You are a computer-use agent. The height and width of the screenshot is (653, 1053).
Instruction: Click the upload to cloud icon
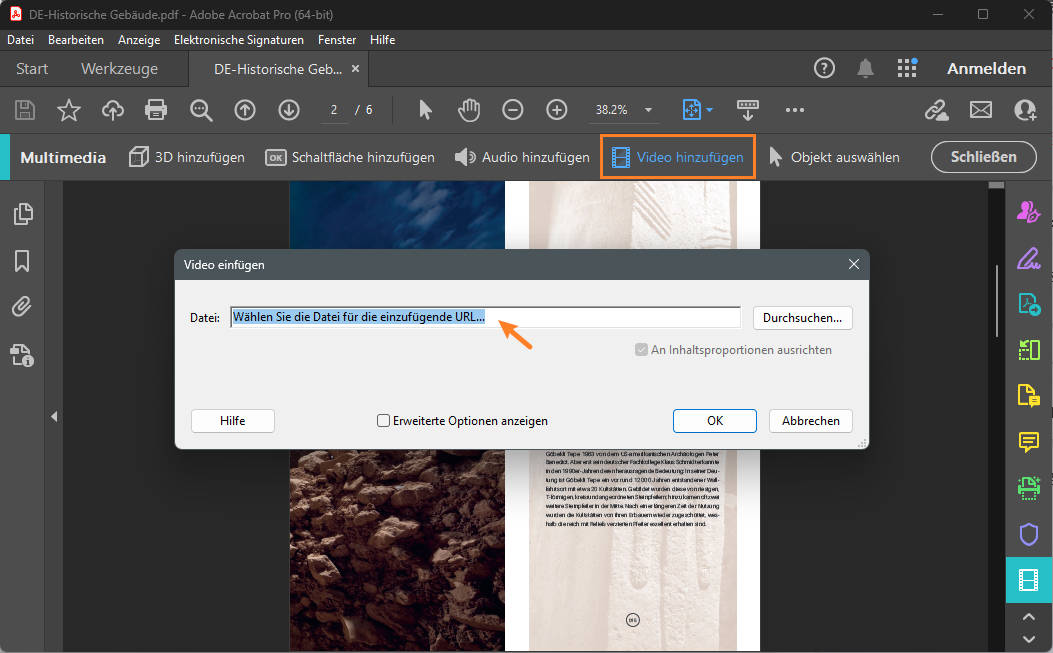coord(113,110)
